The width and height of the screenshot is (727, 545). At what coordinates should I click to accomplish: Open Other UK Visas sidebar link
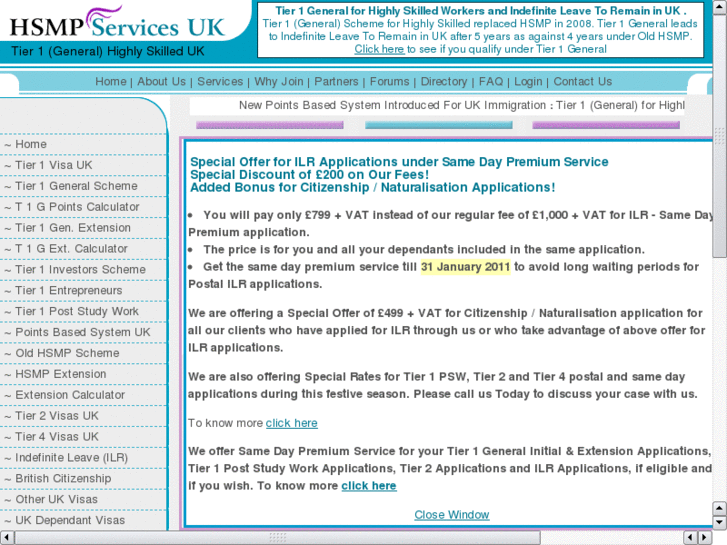[57, 499]
